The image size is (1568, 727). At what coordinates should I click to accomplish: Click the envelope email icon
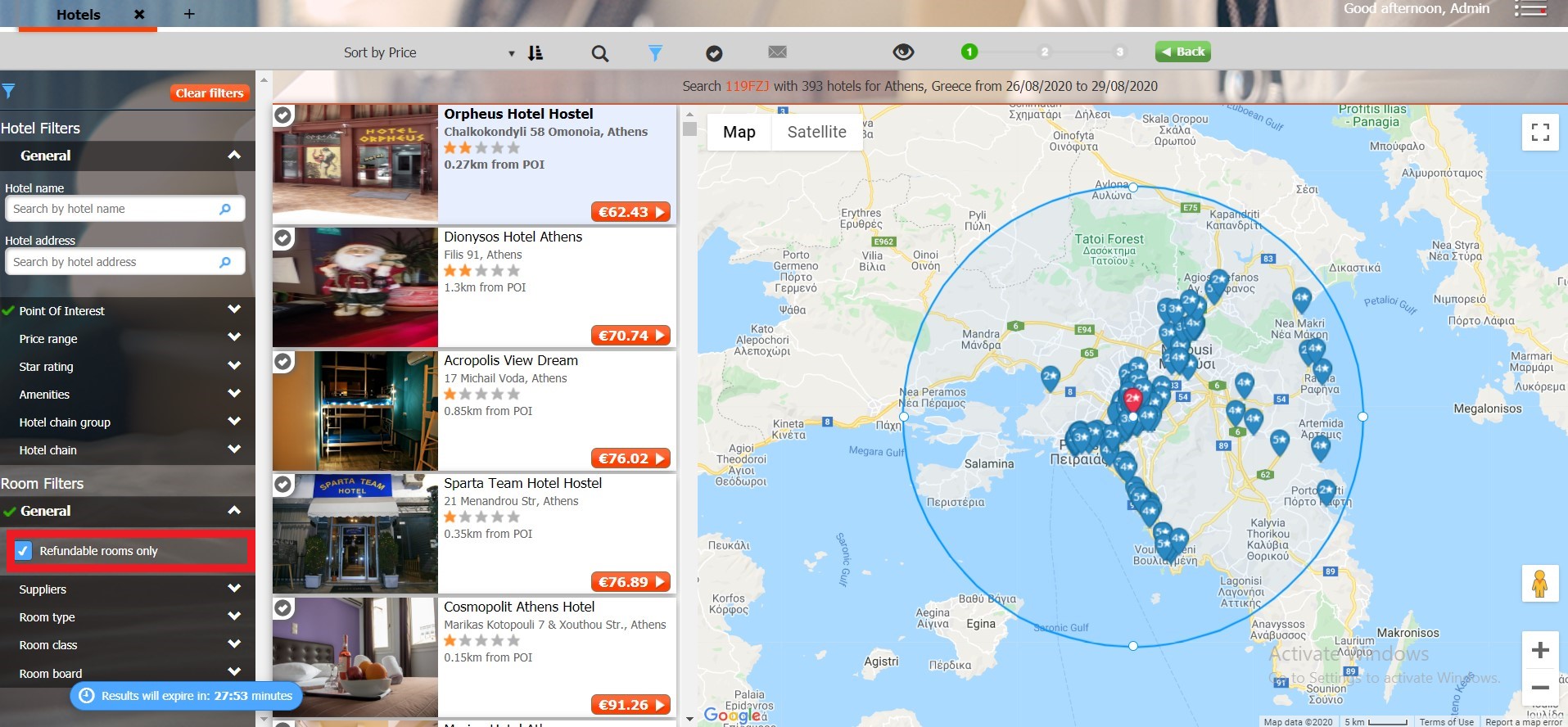[x=778, y=52]
